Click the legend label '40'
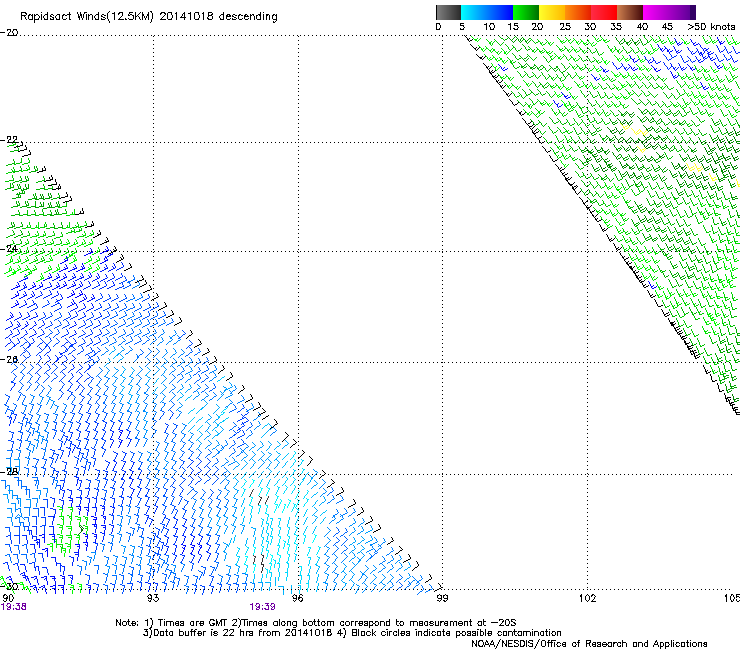 point(642,27)
